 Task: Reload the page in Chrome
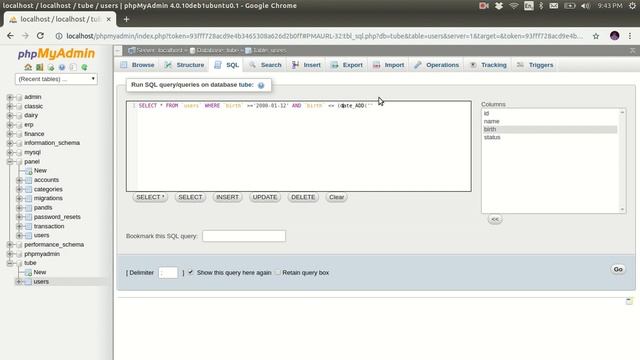click(40, 36)
